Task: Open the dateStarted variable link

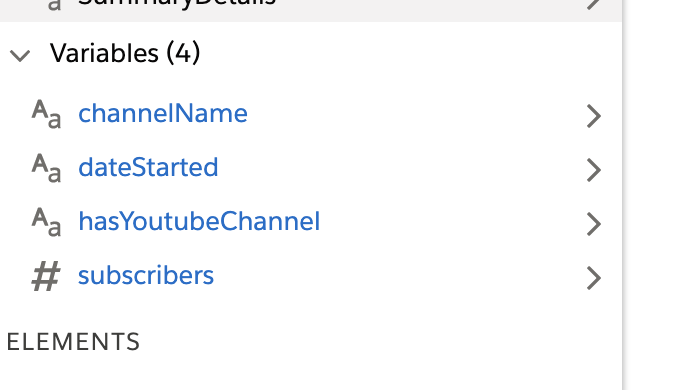Action: click(148, 167)
